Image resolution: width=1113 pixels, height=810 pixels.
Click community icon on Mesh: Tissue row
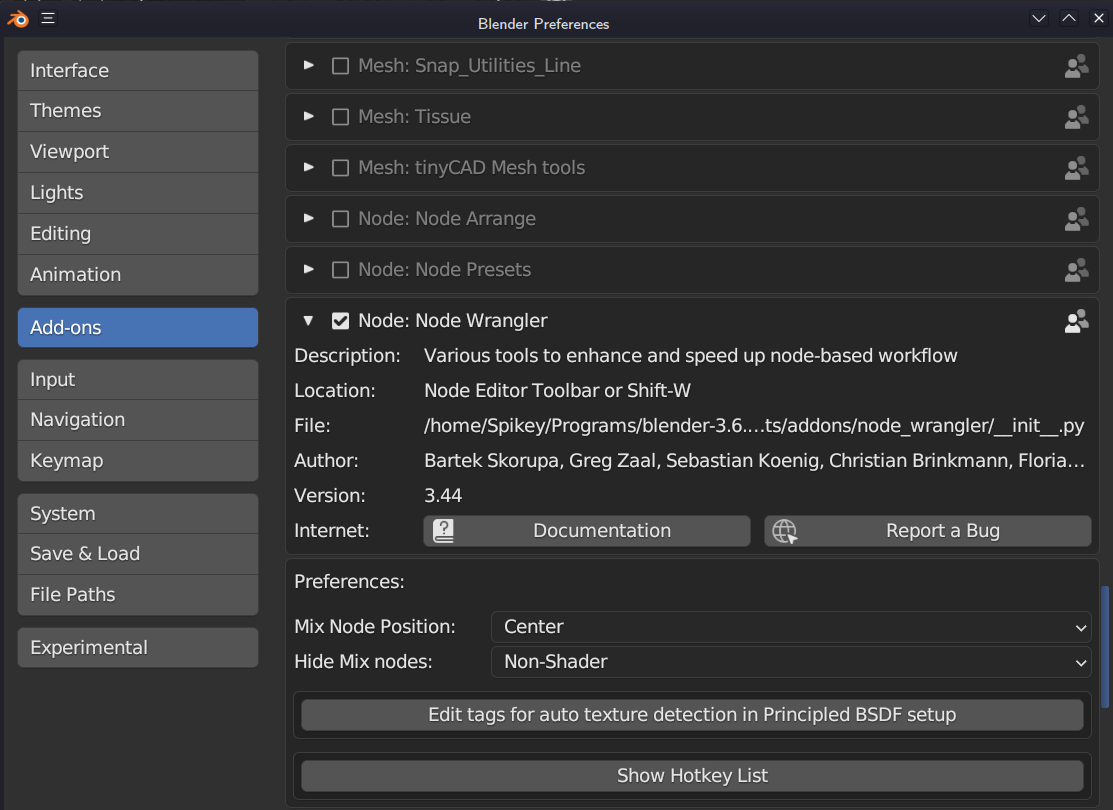(1076, 117)
